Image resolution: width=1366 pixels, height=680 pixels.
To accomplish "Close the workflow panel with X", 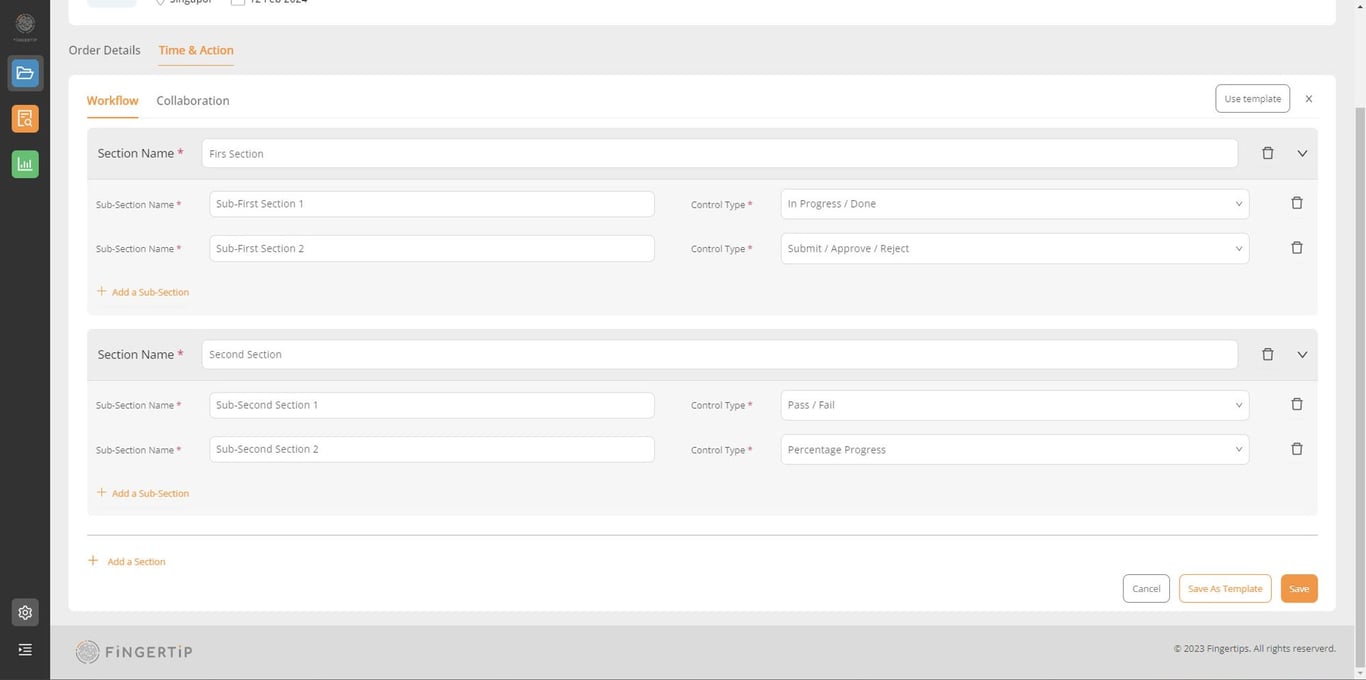I will point(1308,99).
